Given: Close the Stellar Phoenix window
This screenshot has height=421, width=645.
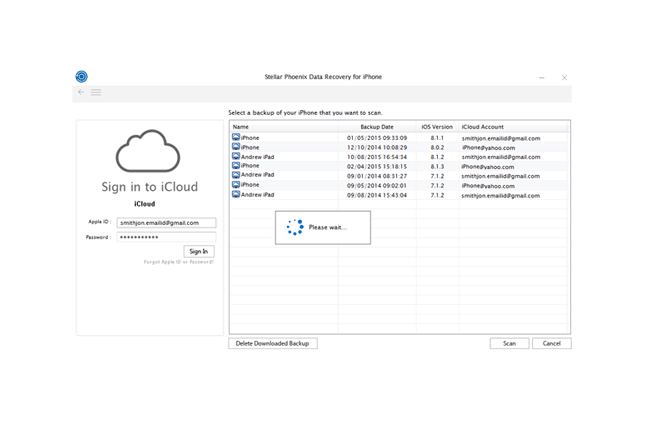Looking at the screenshot, I should [x=564, y=77].
